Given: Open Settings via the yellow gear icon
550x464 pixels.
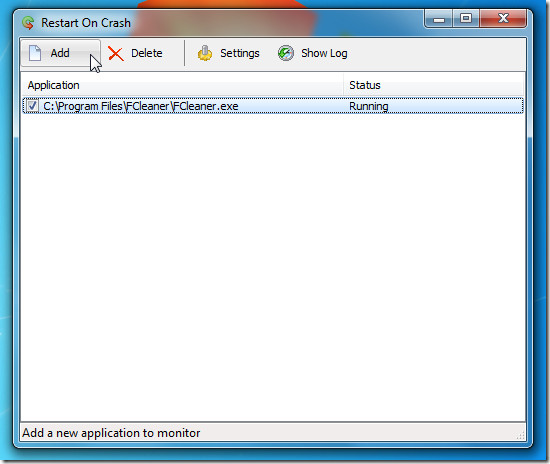Looking at the screenshot, I should click(x=205, y=53).
